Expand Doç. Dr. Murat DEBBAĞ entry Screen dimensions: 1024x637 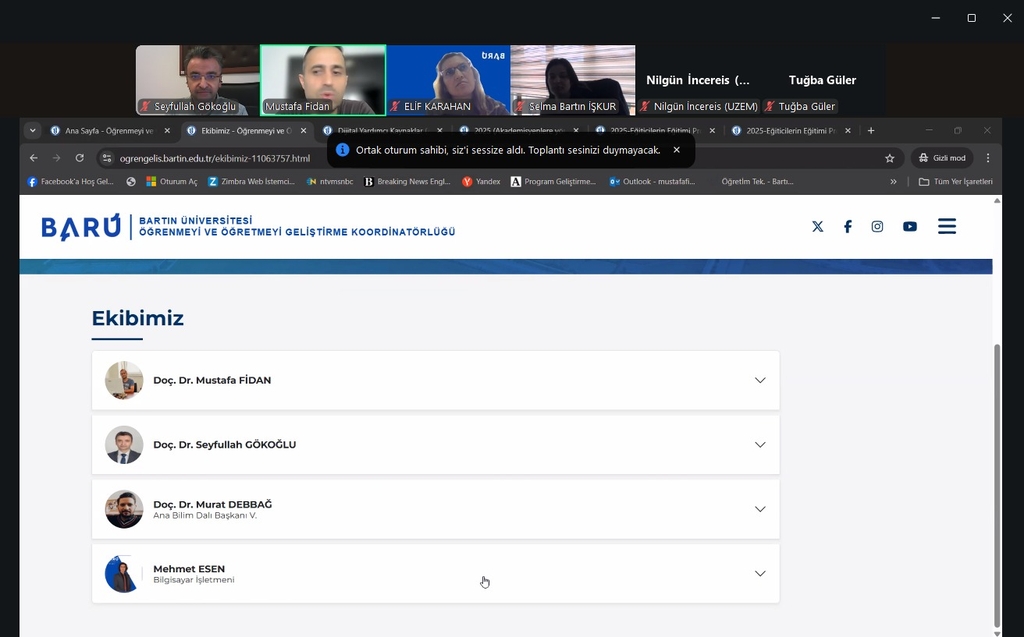click(760, 509)
